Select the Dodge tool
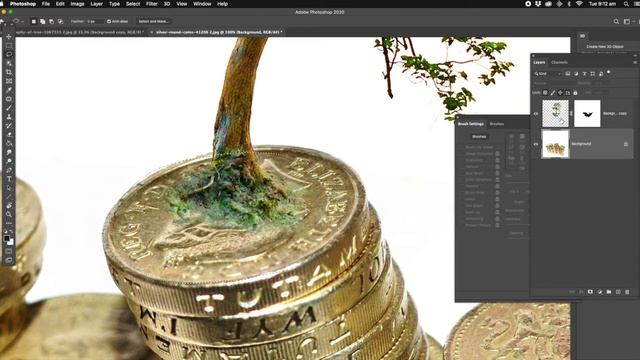The width and height of the screenshot is (640, 360). click(9, 161)
